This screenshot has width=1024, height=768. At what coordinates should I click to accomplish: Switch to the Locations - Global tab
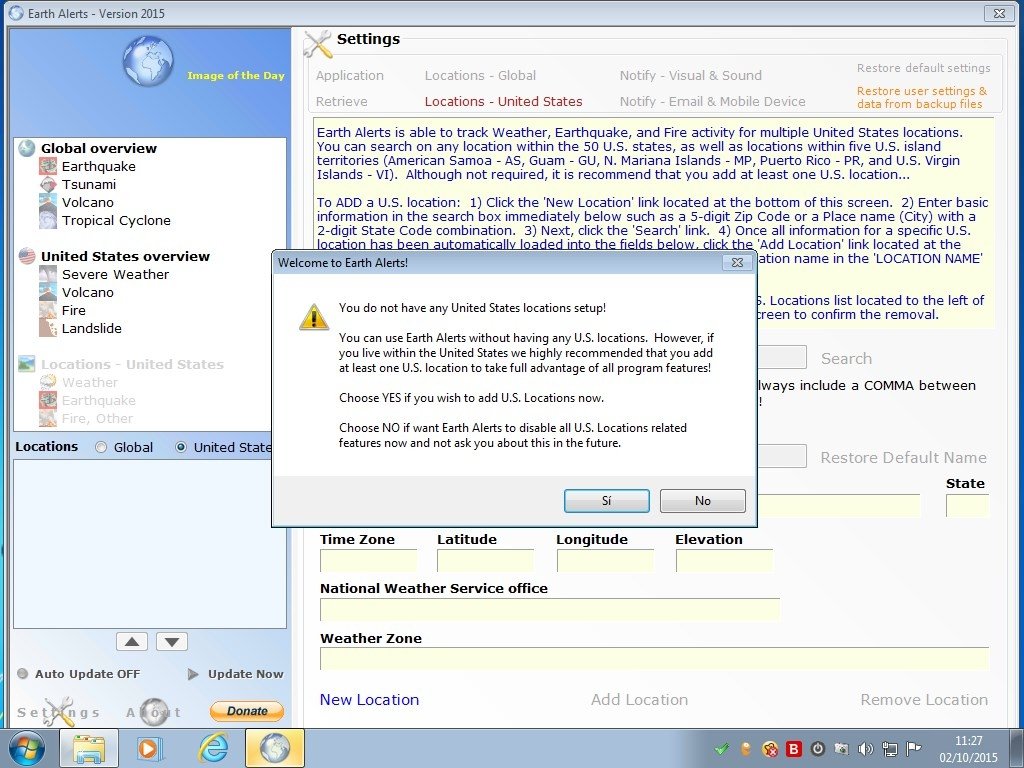click(480, 76)
